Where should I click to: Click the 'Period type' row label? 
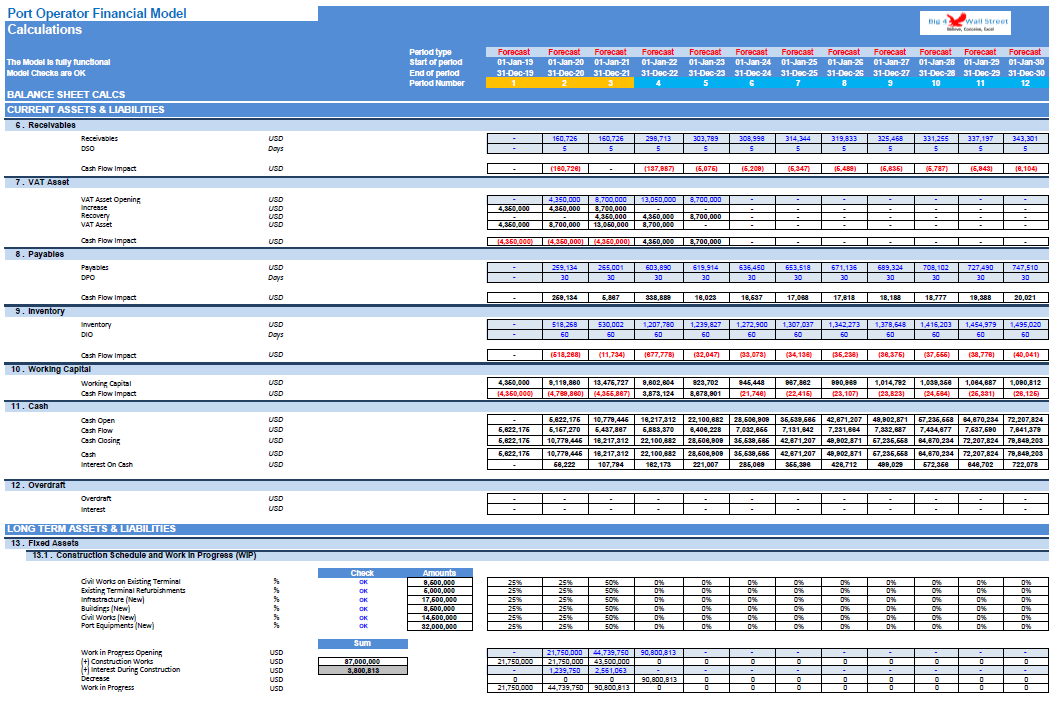430,52
